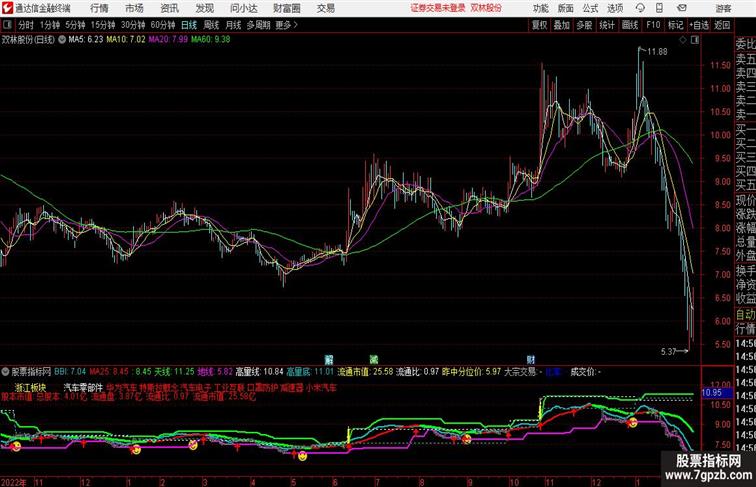Expand the 更多 periods chevron

(296, 25)
